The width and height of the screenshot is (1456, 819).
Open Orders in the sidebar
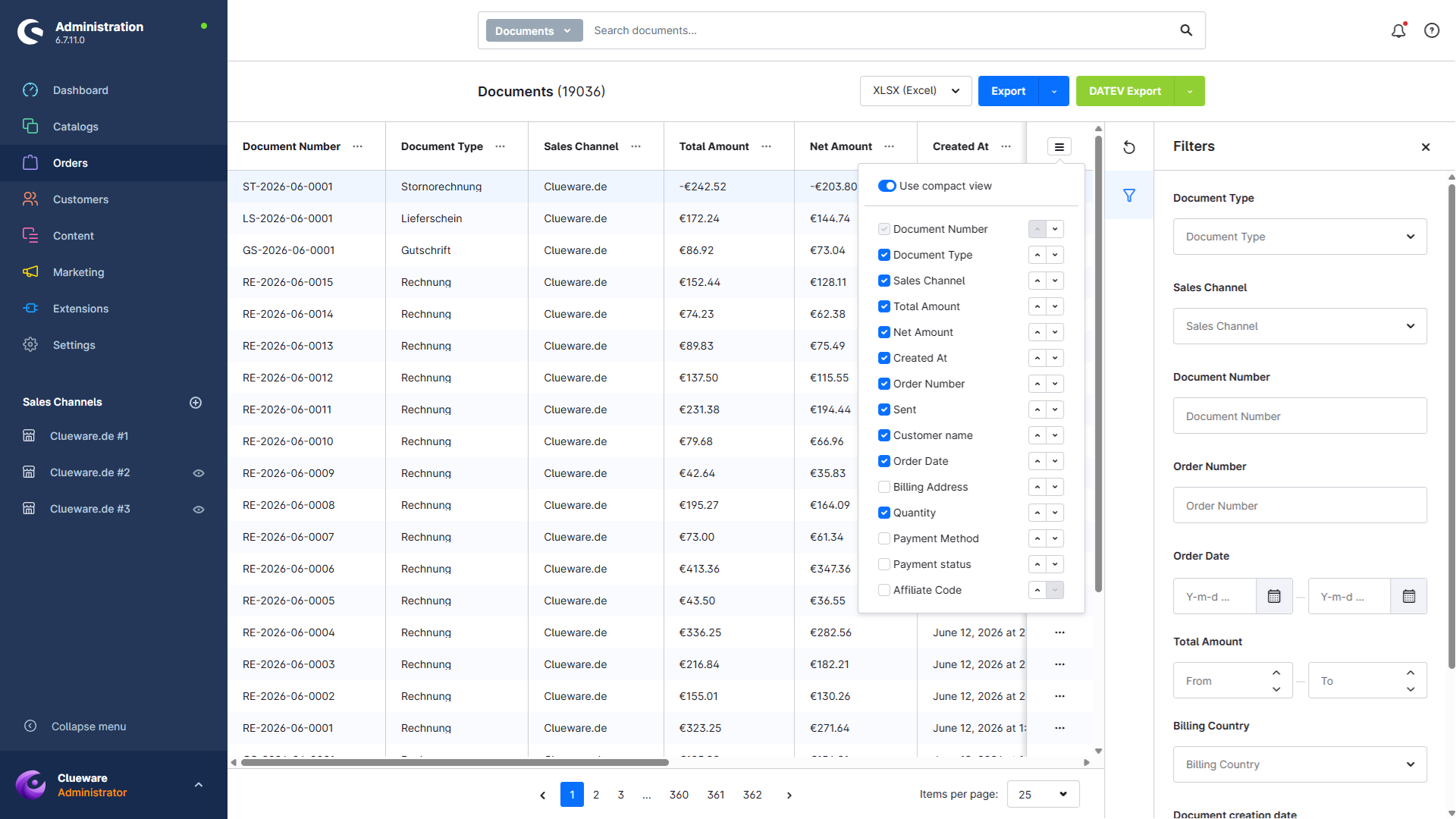pyautogui.click(x=114, y=163)
